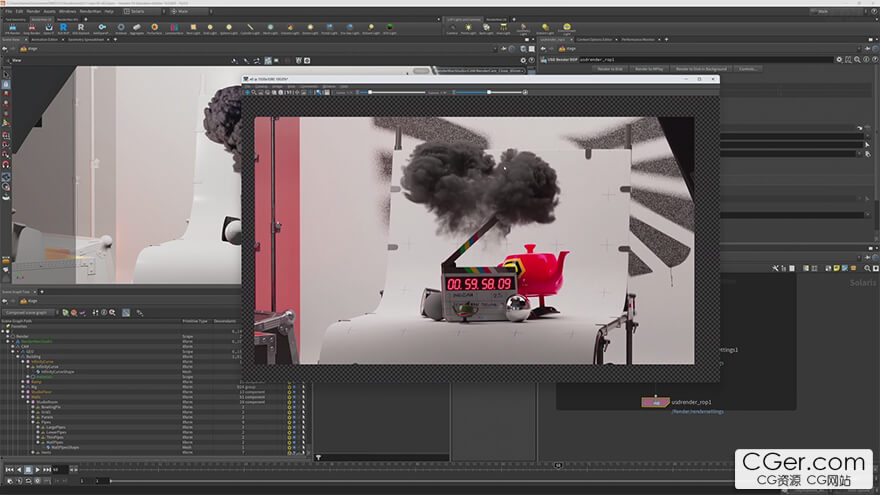Toggle the yellow column icon on Rig row
Image resolution: width=880 pixels, height=495 pixels.
click(290, 387)
